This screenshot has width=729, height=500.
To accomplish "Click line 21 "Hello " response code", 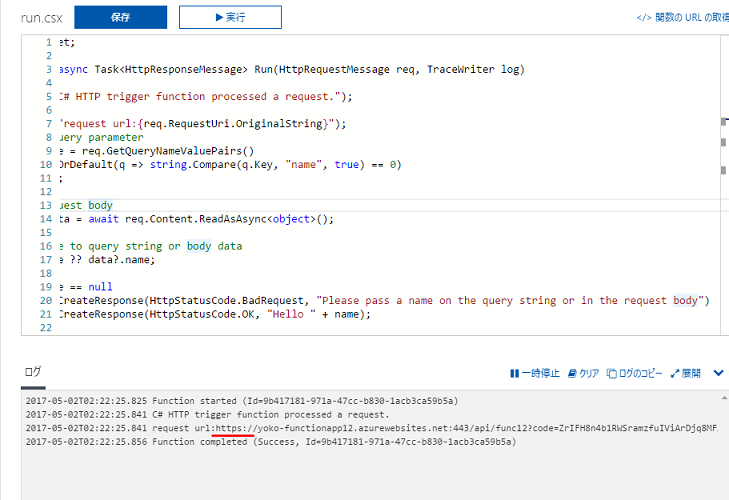I will pos(215,314).
